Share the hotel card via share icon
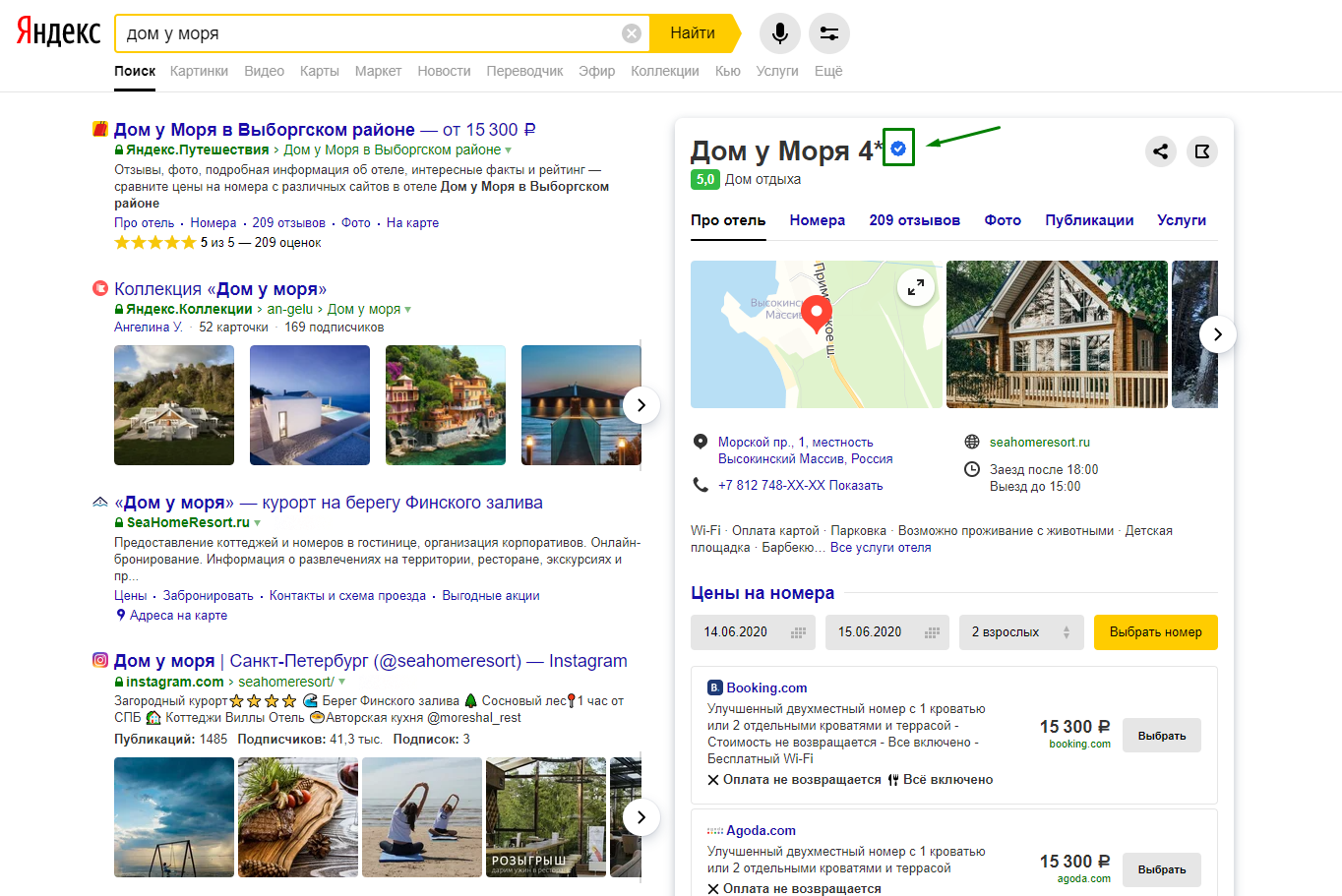This screenshot has height=896, width=1342. (1161, 151)
